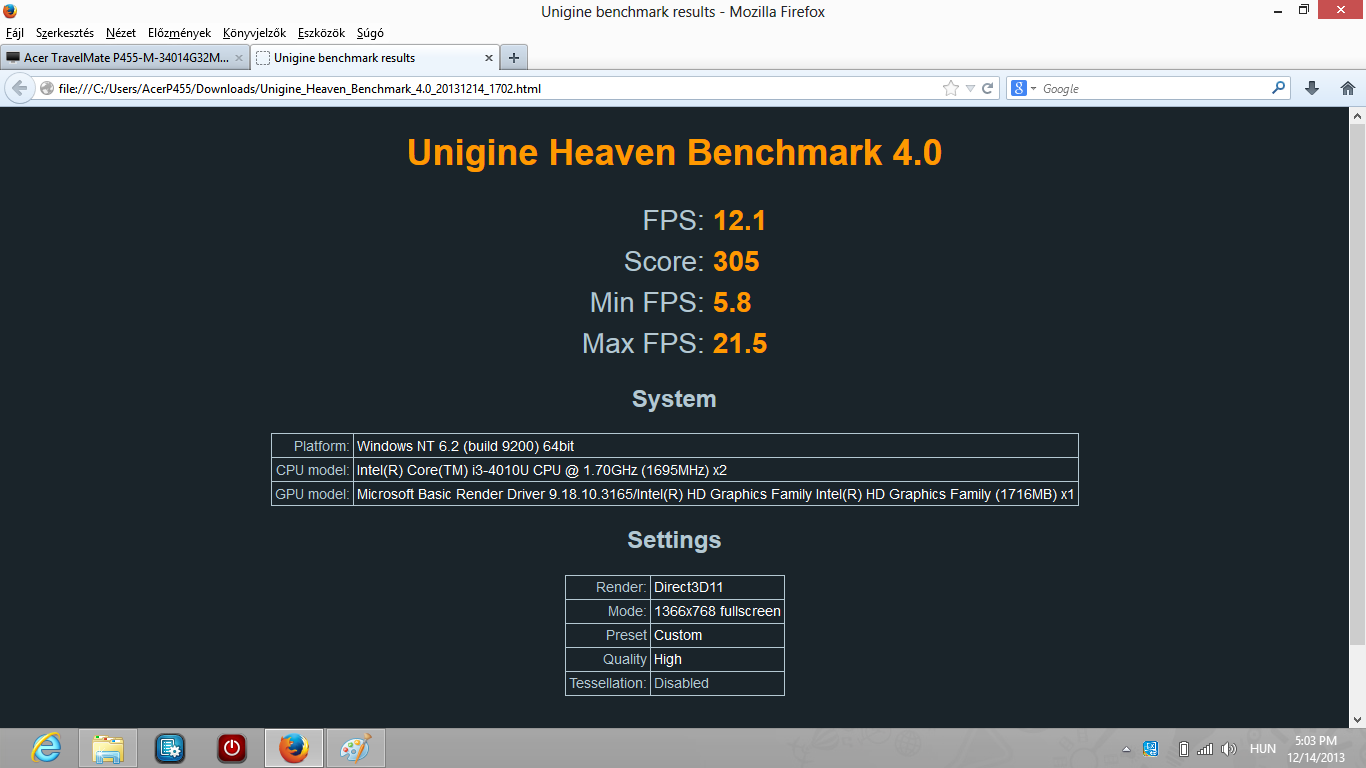Open Paint from the taskbar
1366x768 pixels.
[x=355, y=748]
